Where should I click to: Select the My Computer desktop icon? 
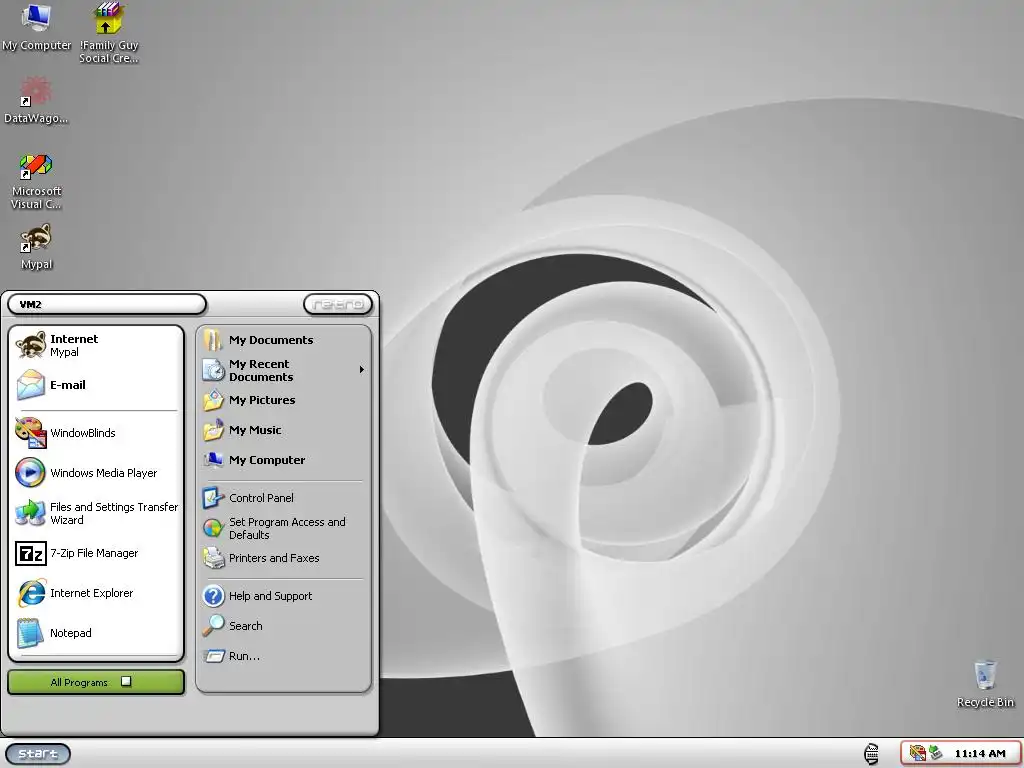[x=37, y=27]
